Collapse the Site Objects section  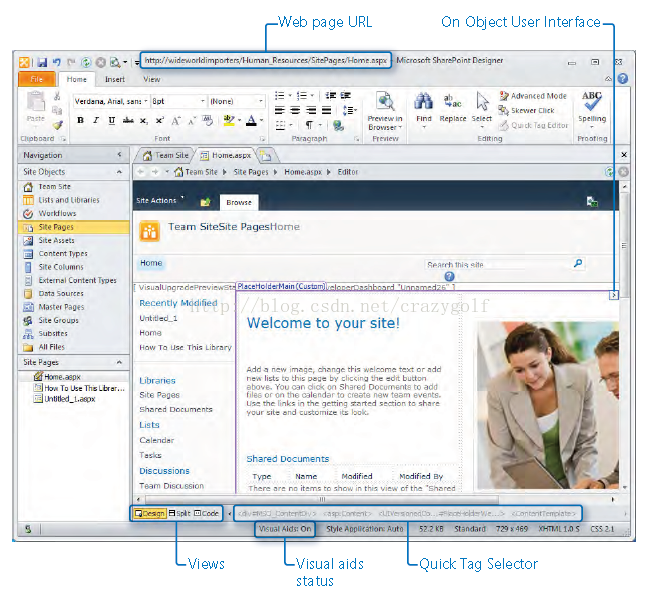[119, 172]
